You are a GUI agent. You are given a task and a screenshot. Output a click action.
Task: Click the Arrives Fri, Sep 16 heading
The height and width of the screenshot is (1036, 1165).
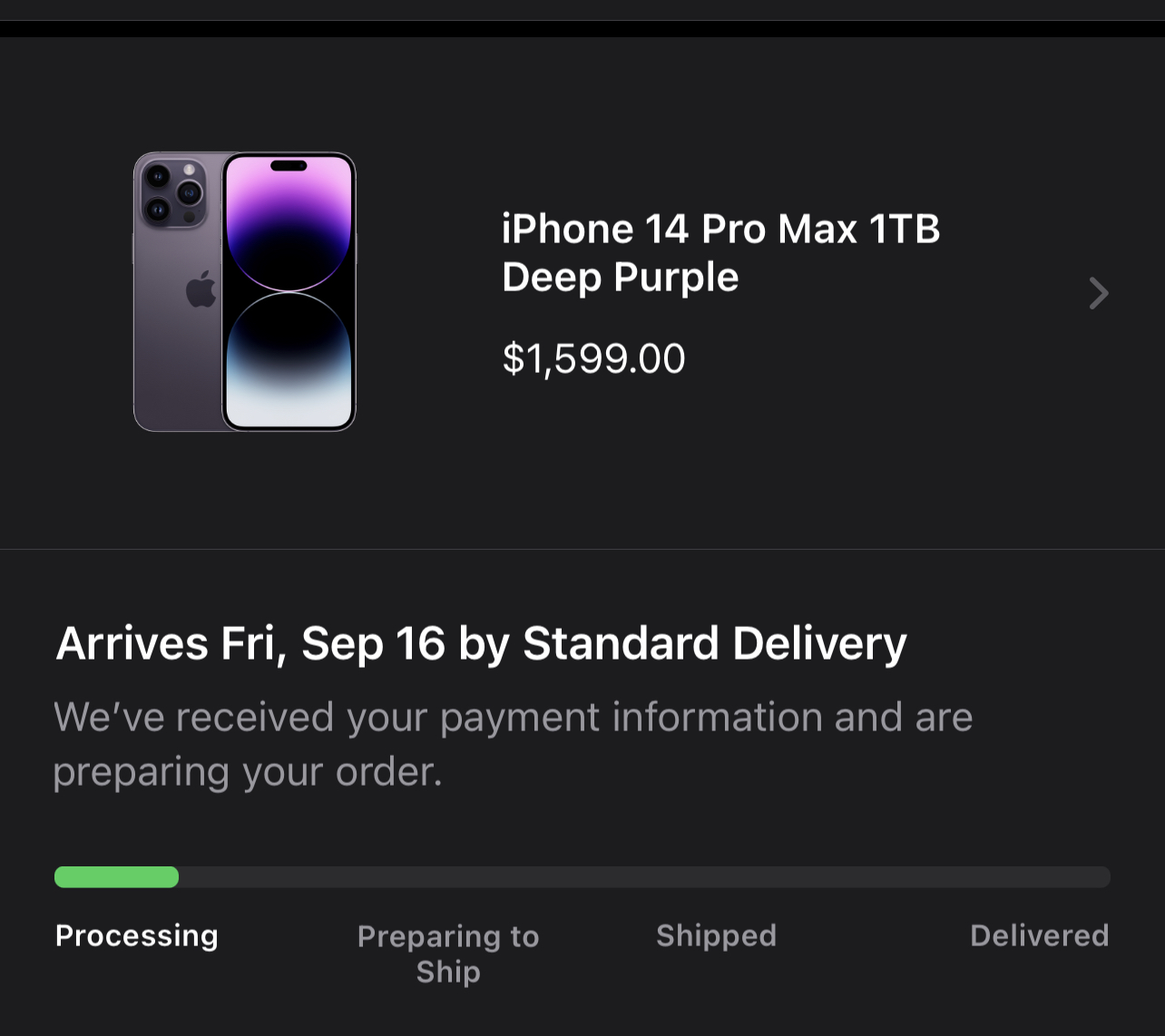(254, 644)
